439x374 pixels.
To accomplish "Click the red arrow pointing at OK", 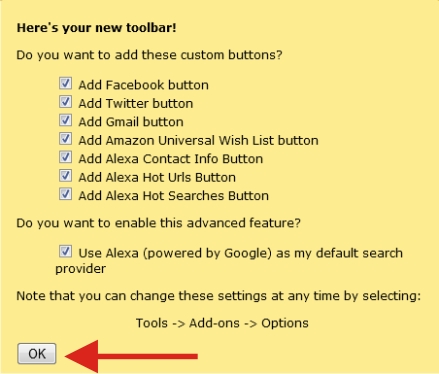I will (x=131, y=356).
